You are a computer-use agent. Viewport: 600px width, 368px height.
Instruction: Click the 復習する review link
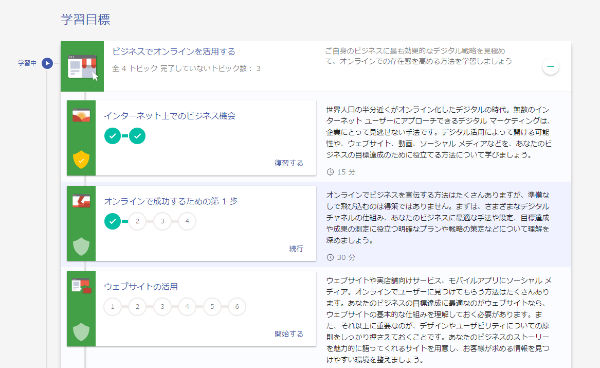[289, 163]
